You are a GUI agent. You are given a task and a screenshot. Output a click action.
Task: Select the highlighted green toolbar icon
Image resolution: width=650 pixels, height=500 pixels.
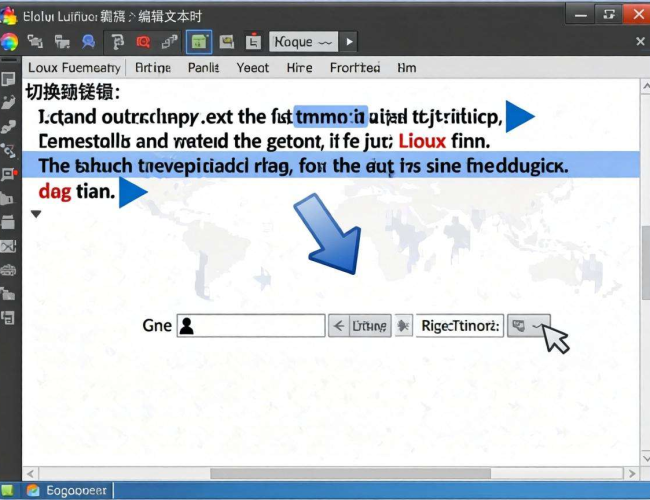click(x=200, y=42)
